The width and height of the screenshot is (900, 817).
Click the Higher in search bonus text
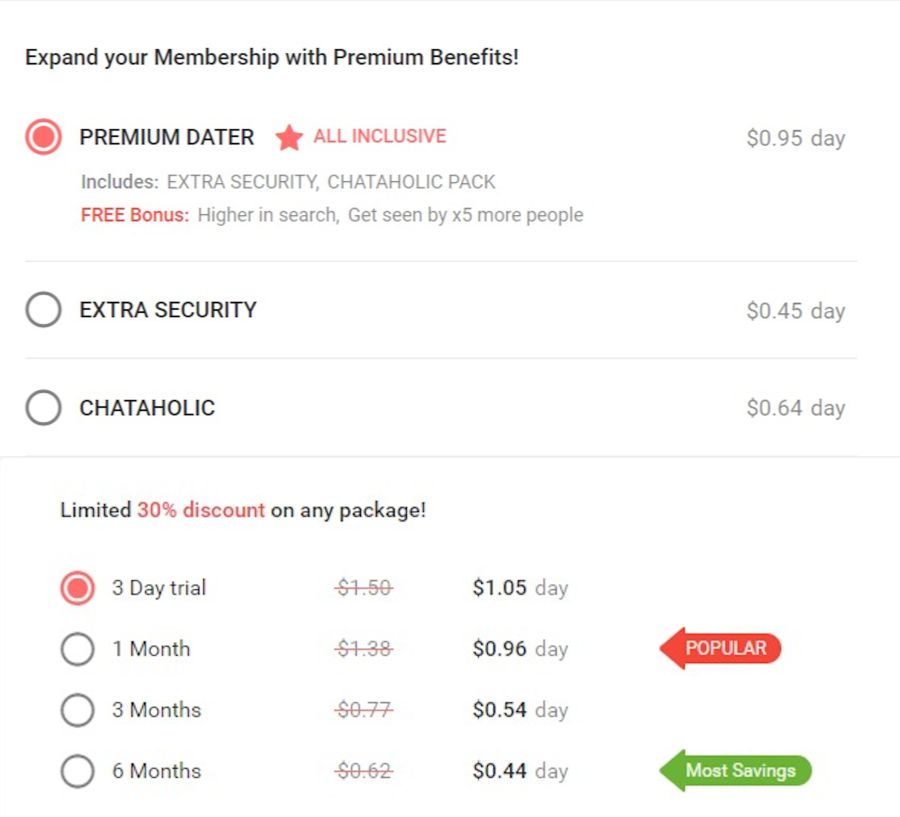point(263,215)
